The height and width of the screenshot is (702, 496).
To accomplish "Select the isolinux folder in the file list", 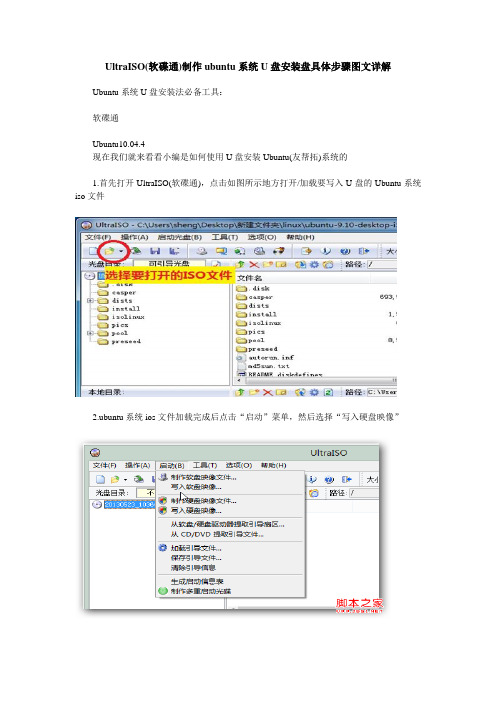I will click(x=259, y=323).
